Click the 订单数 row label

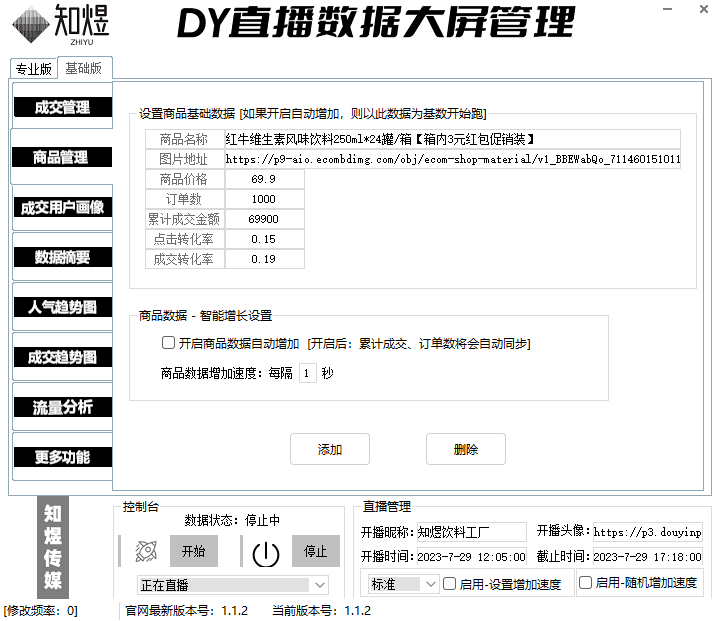pos(184,199)
